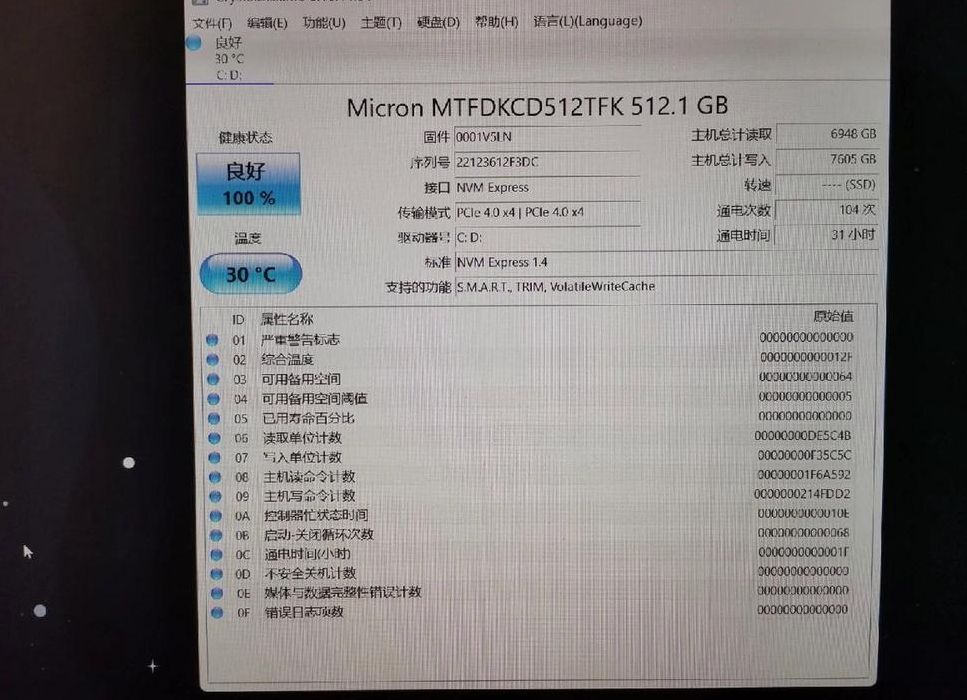The width and height of the screenshot is (967, 700).
Task: Click the 30 °C temperature button
Action: coord(251,274)
